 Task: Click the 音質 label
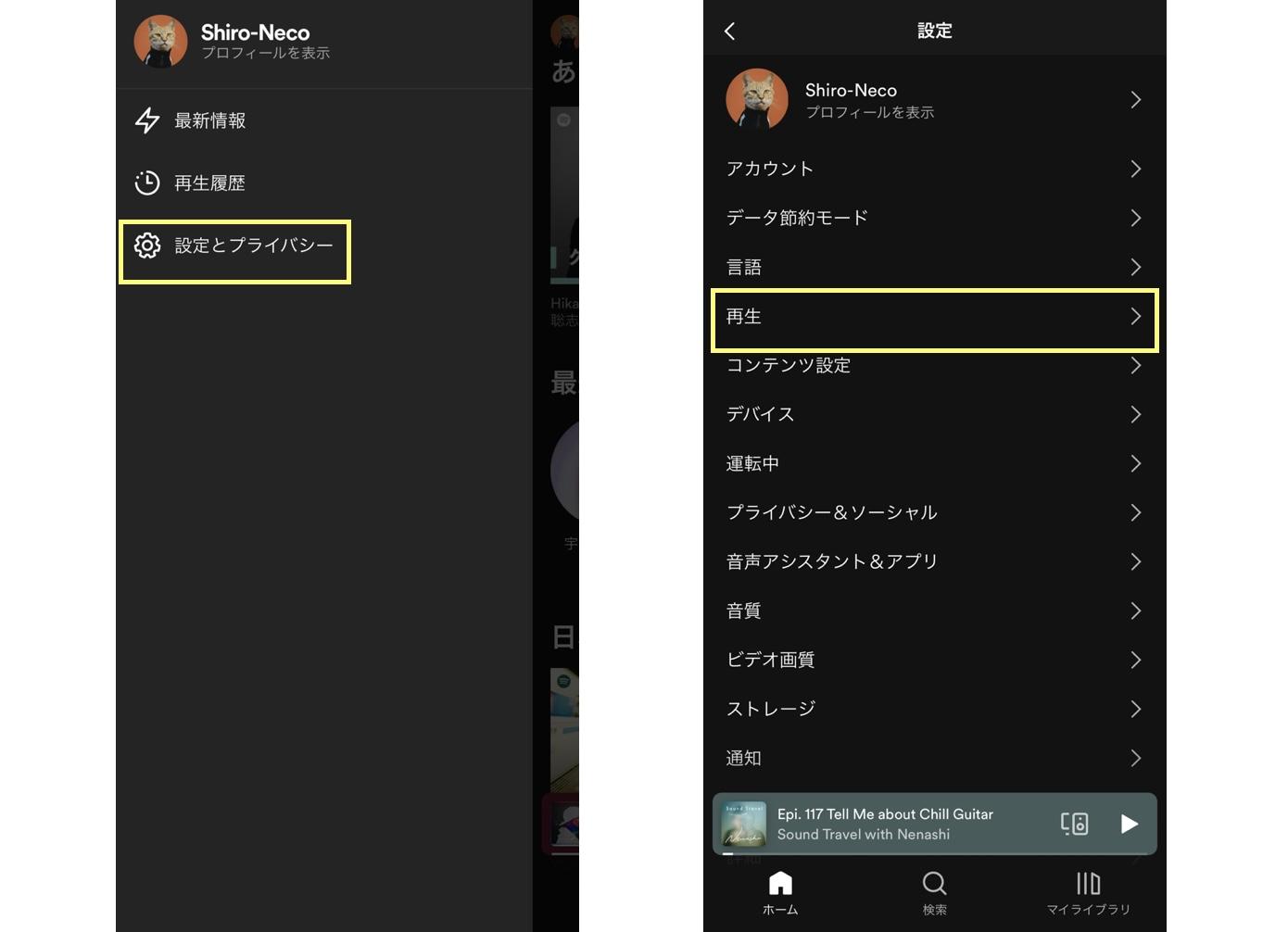(x=743, y=611)
